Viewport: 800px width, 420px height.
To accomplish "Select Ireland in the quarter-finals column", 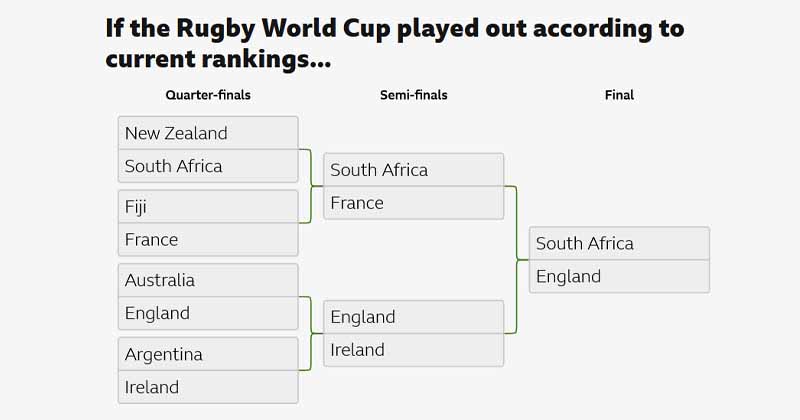I will (207, 387).
